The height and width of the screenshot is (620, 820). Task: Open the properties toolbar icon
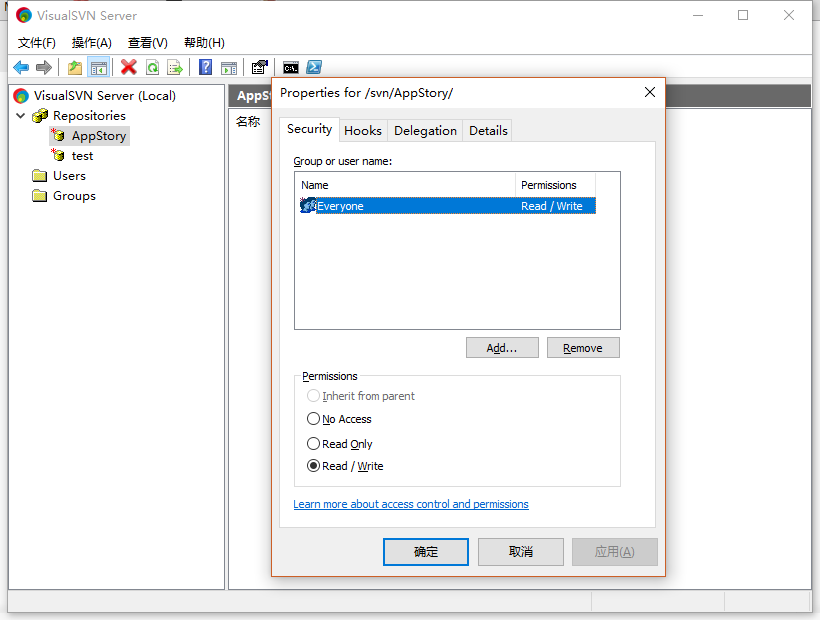click(259, 67)
